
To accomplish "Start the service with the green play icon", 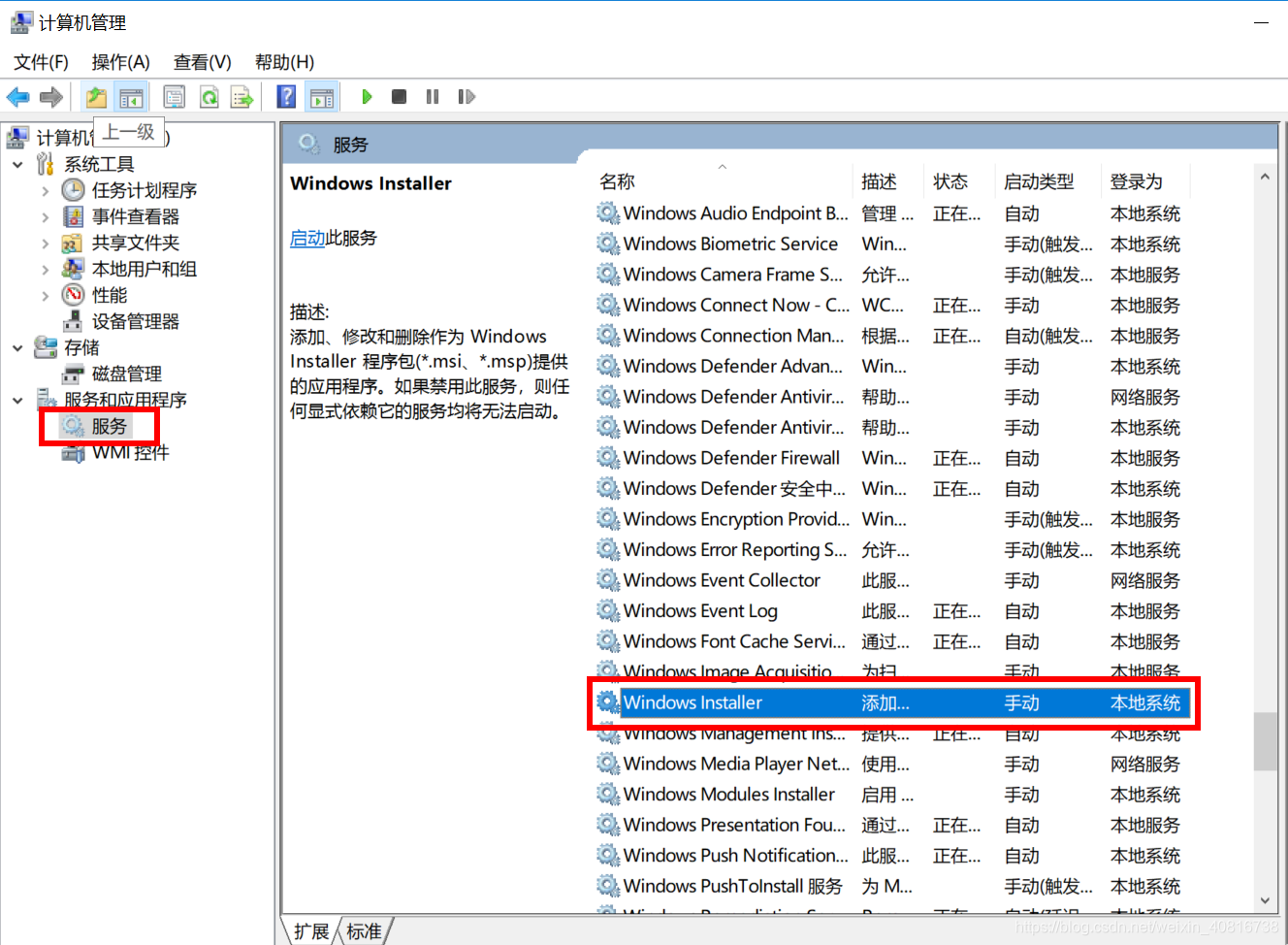I will click(x=367, y=97).
